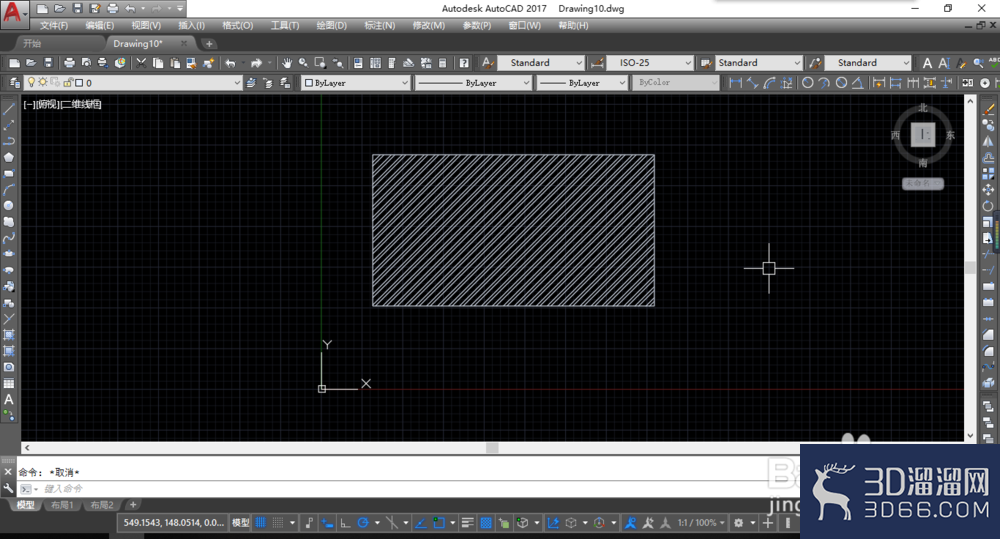Toggle lineweight display in the status bar
The height and width of the screenshot is (539, 1000).
coord(467,523)
